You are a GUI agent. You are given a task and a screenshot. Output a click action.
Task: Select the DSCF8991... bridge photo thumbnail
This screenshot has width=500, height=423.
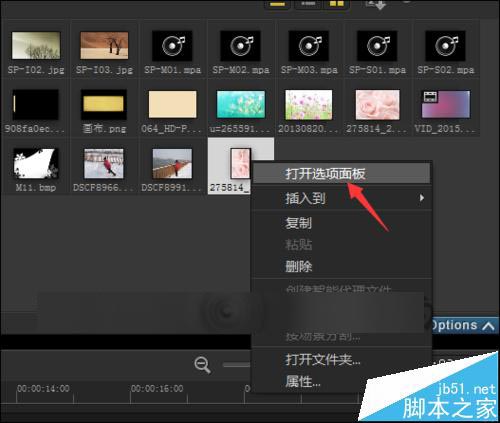[172, 163]
